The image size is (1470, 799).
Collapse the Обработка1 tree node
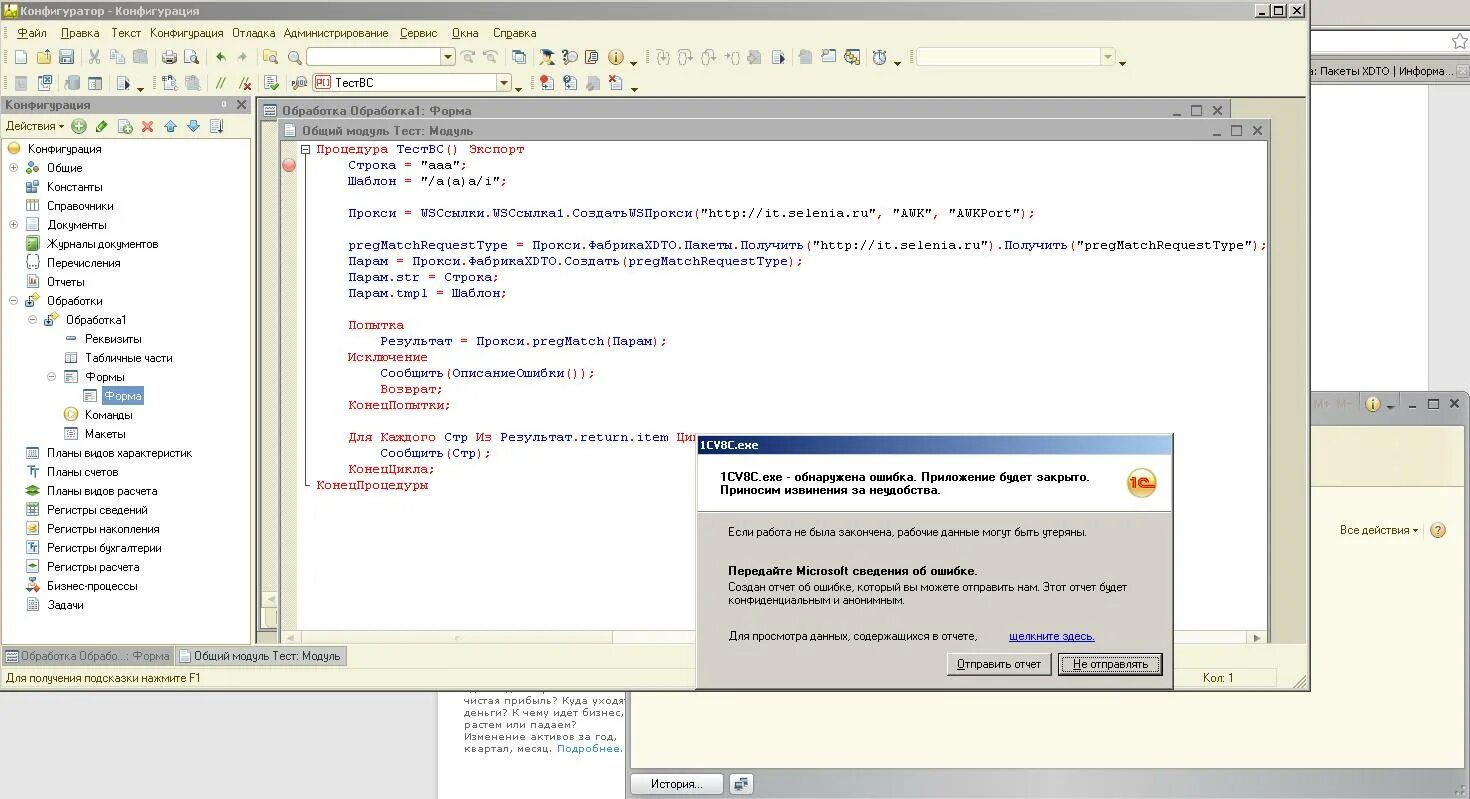(x=32, y=320)
